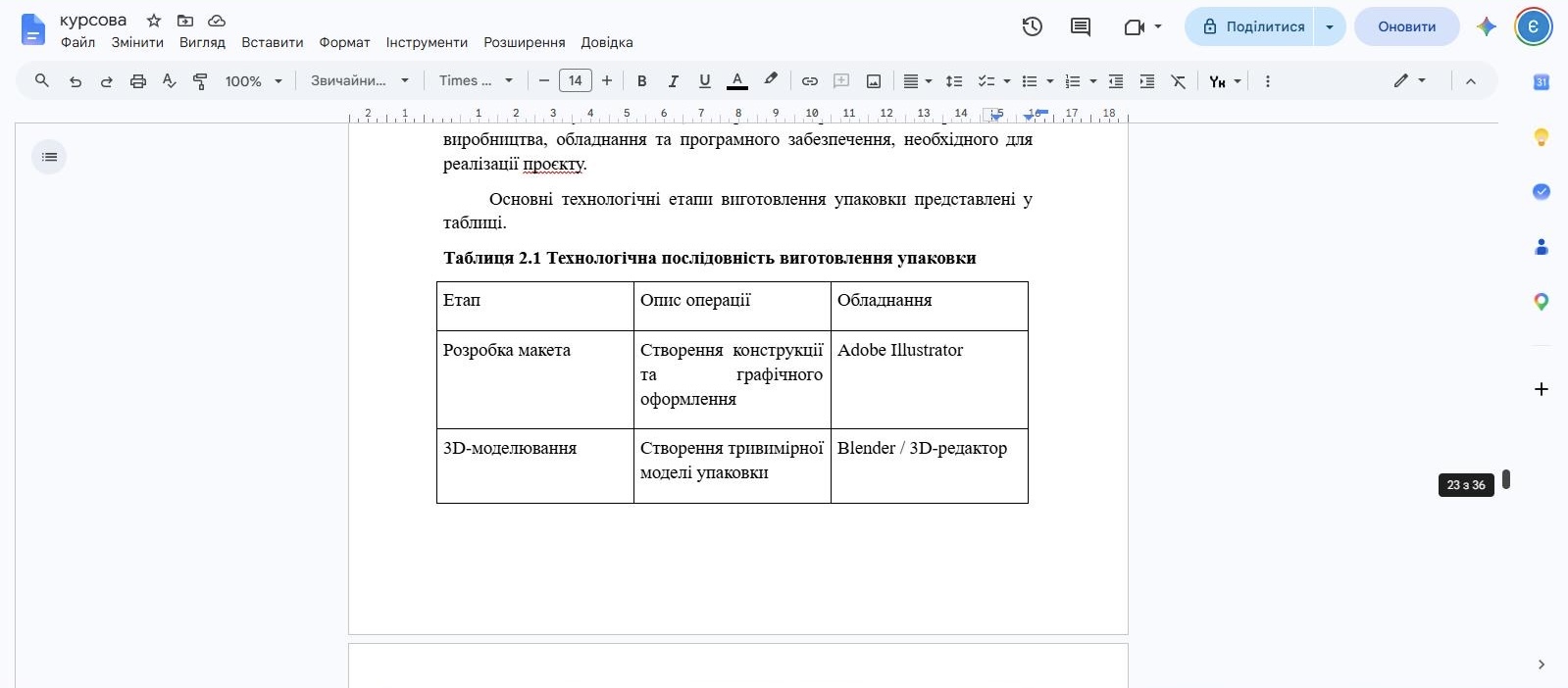Insert a link
The image size is (1568, 688).
[x=809, y=81]
